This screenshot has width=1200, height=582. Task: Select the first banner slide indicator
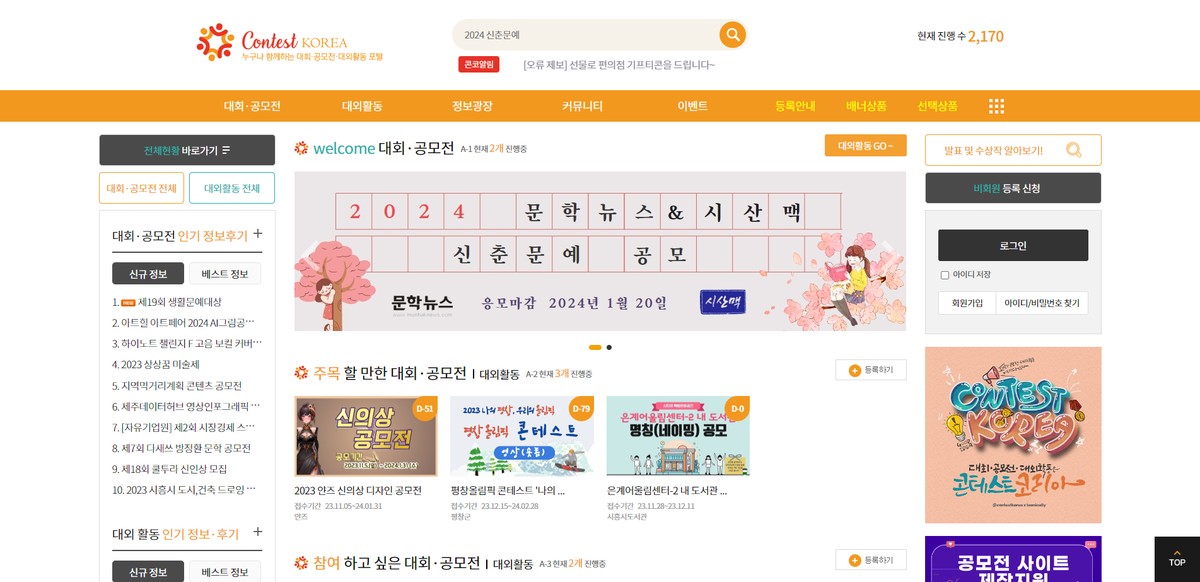tap(595, 347)
